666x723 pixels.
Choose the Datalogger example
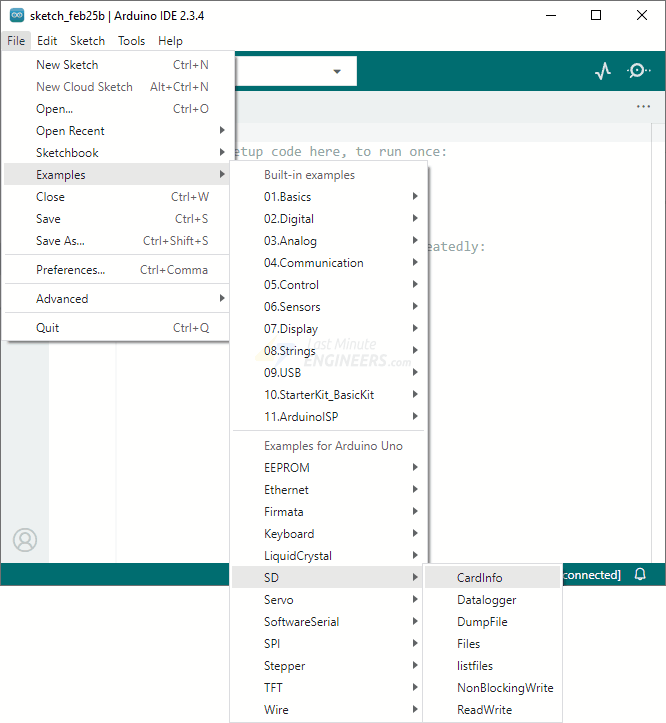(x=486, y=600)
